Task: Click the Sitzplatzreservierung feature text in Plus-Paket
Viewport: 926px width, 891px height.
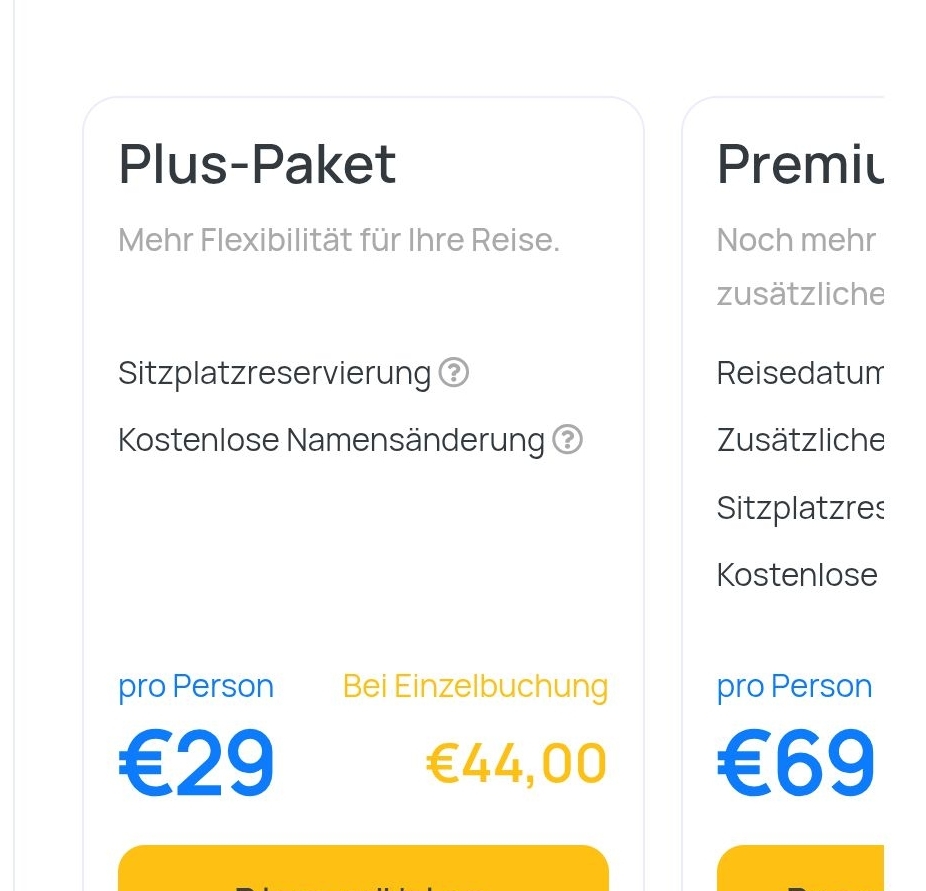Action: 274,373
